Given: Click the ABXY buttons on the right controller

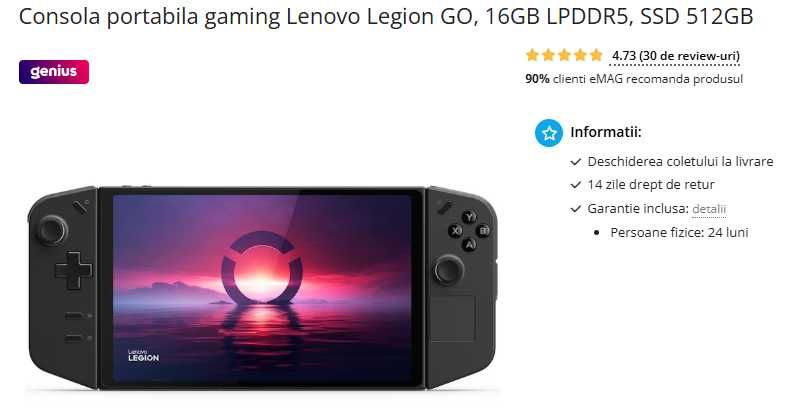Looking at the screenshot, I should pyautogui.click(x=469, y=231).
